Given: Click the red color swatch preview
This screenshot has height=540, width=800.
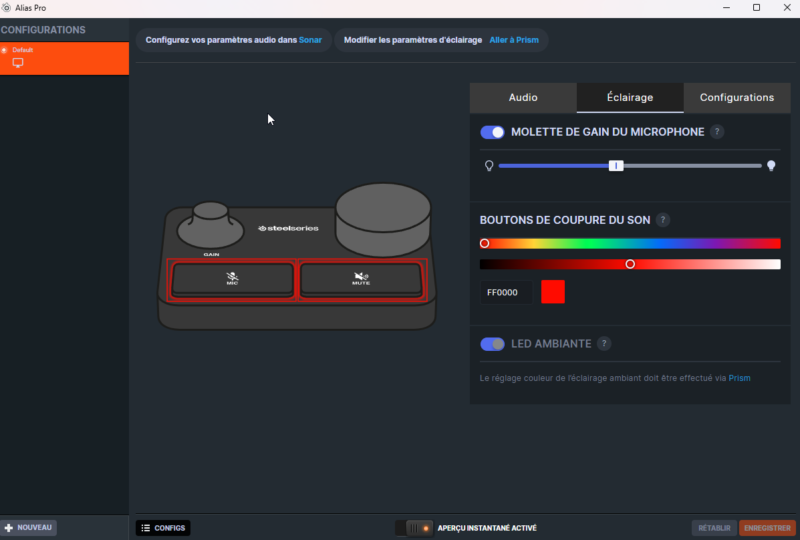Looking at the screenshot, I should coord(553,292).
